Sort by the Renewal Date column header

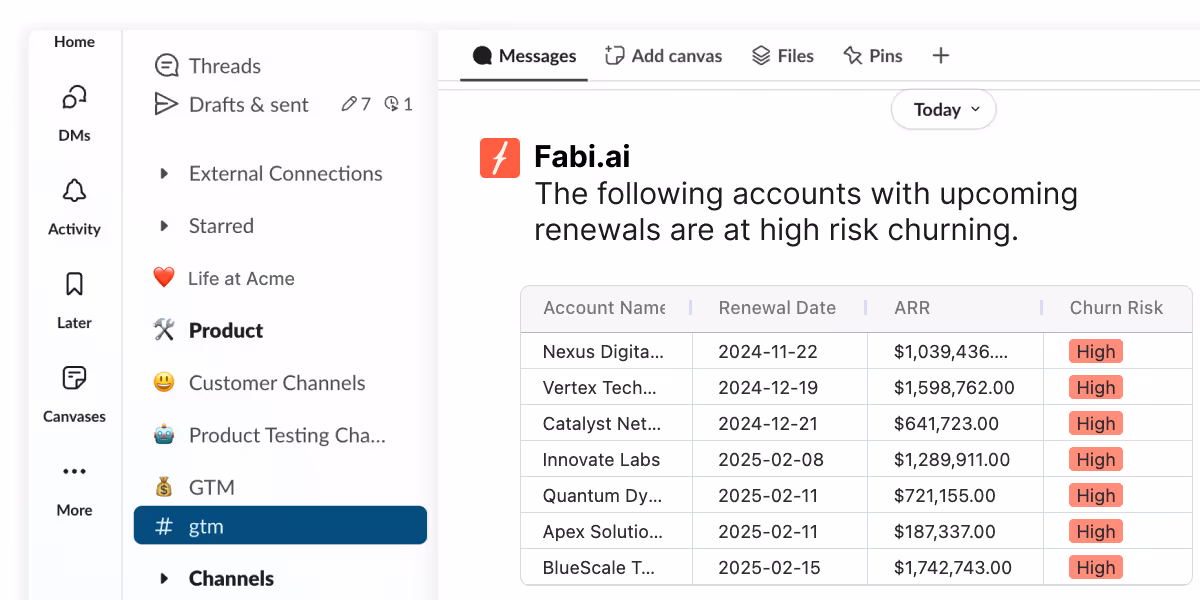(777, 308)
